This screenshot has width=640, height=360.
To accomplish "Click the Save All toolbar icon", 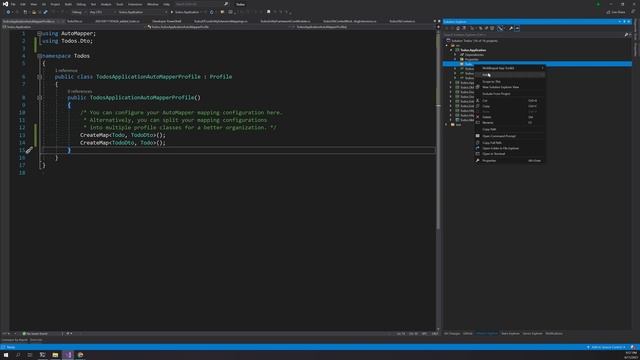I will 45,12.
